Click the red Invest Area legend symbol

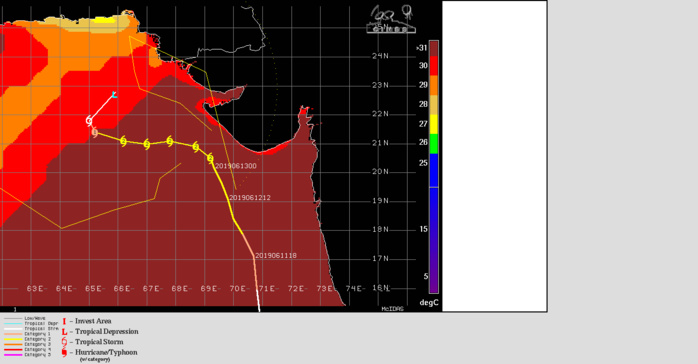(x=65, y=321)
